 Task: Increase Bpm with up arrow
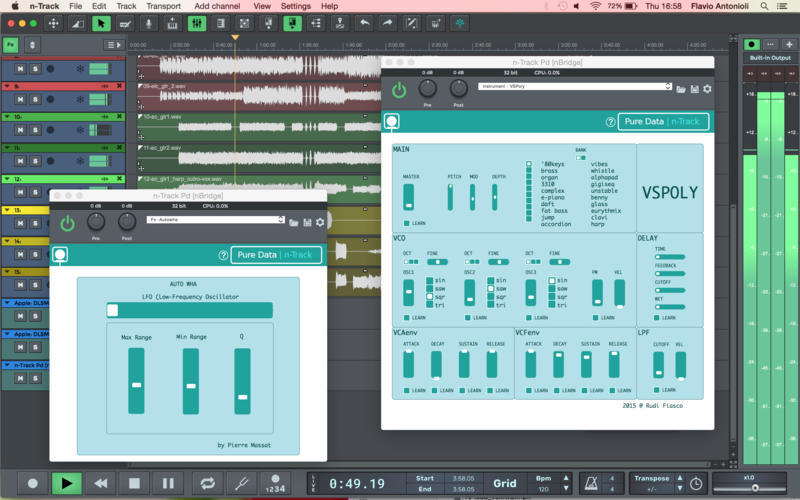coord(566,478)
